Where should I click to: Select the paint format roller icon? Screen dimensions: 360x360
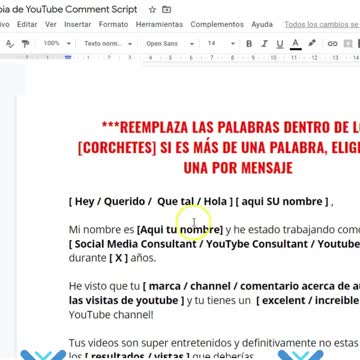point(25,44)
